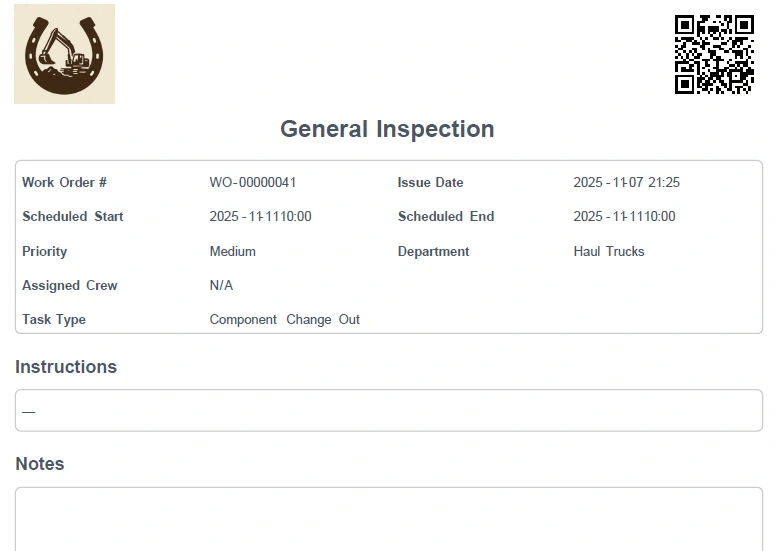
Task: Select the Component Change Out task type
Action: pos(284,319)
